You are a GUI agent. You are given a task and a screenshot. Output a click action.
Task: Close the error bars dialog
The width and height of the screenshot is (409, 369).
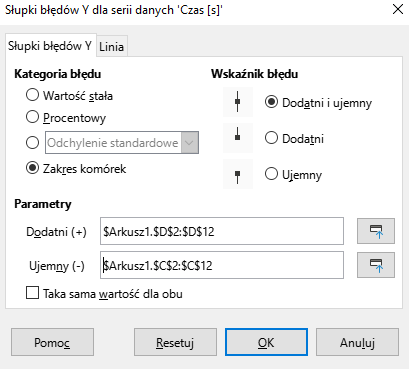398,9
